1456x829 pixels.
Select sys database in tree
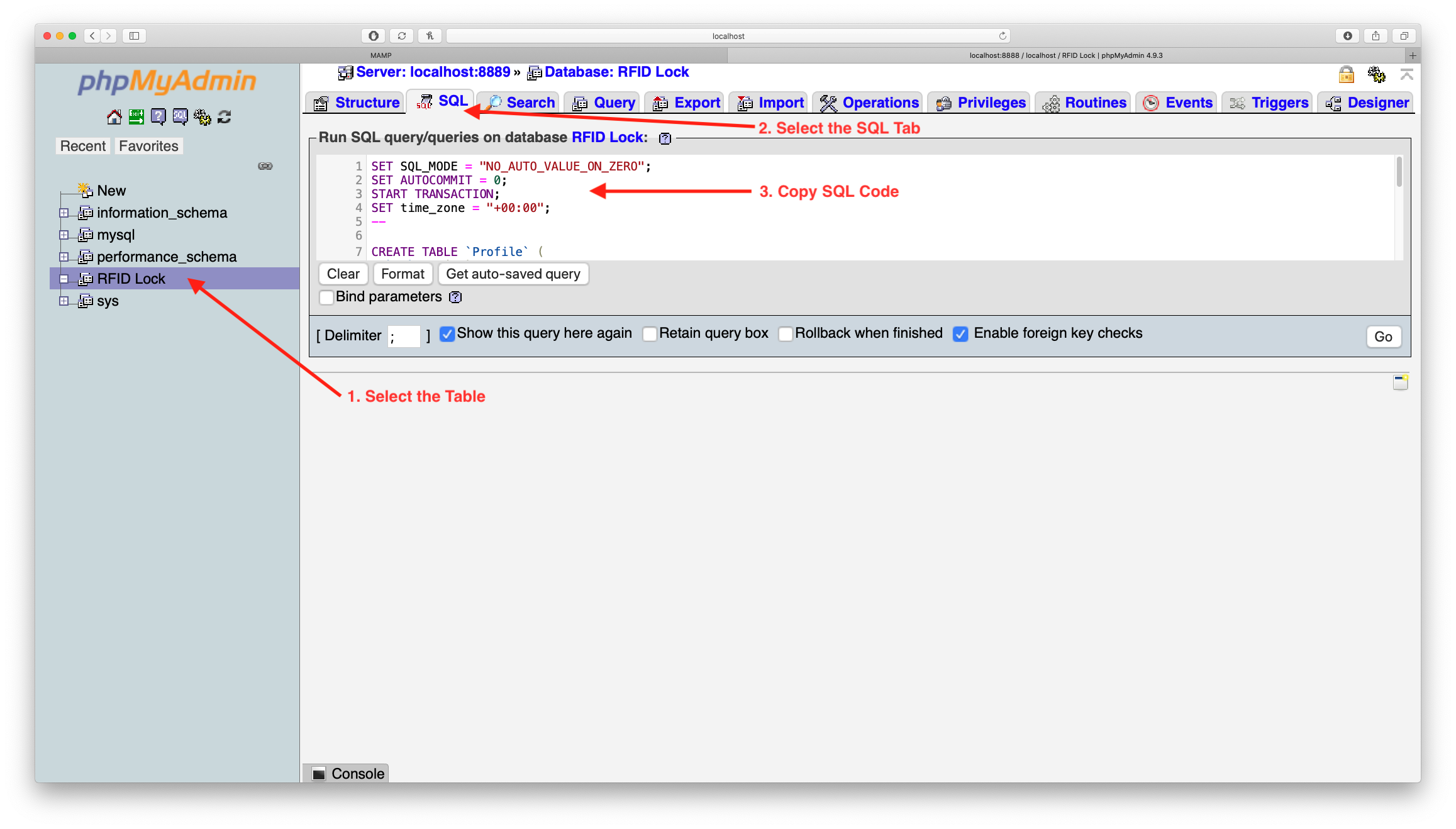point(108,301)
